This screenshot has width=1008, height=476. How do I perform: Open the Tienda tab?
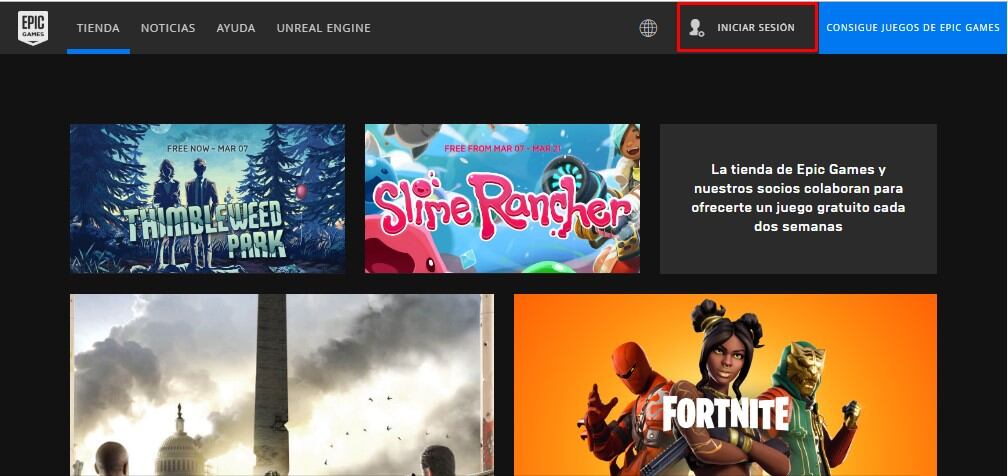(x=98, y=28)
